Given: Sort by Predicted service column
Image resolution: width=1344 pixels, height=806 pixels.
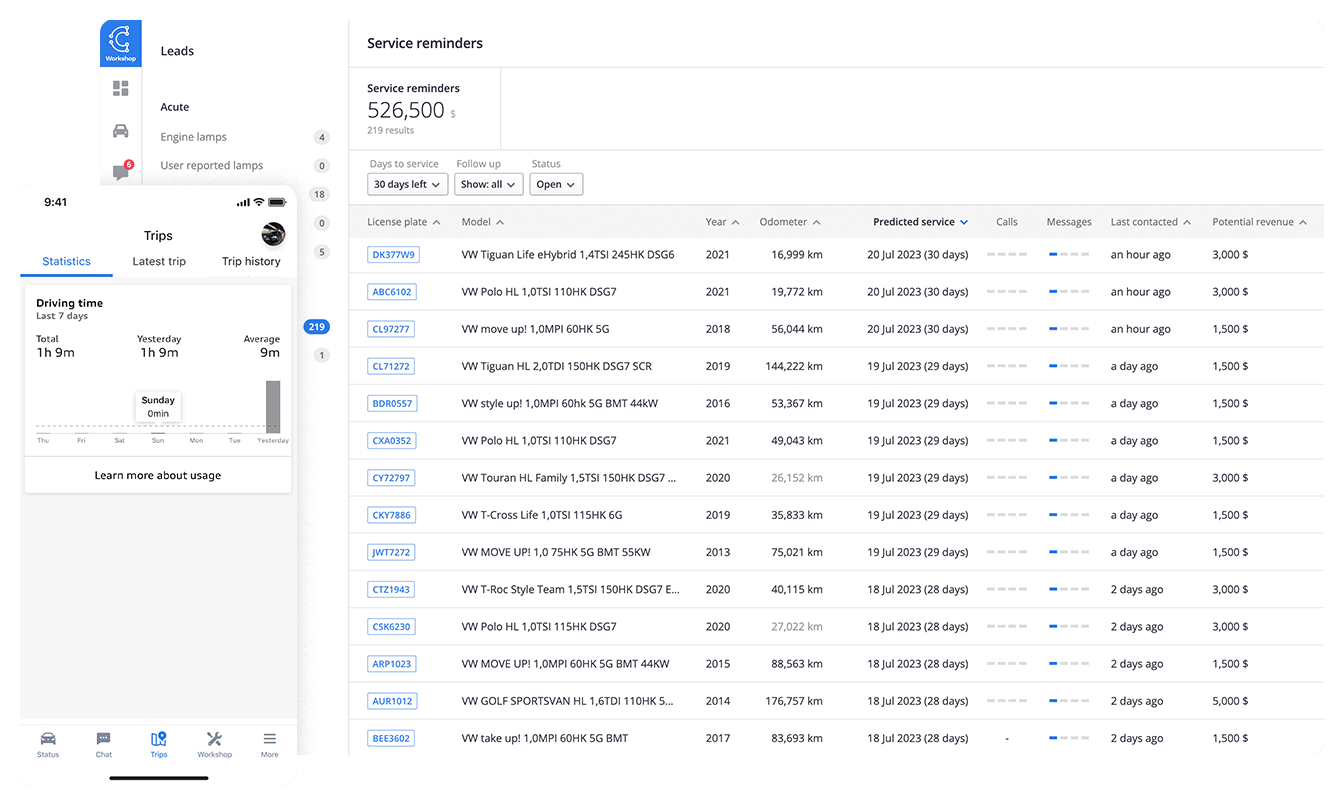Looking at the screenshot, I should pyautogui.click(x=920, y=222).
